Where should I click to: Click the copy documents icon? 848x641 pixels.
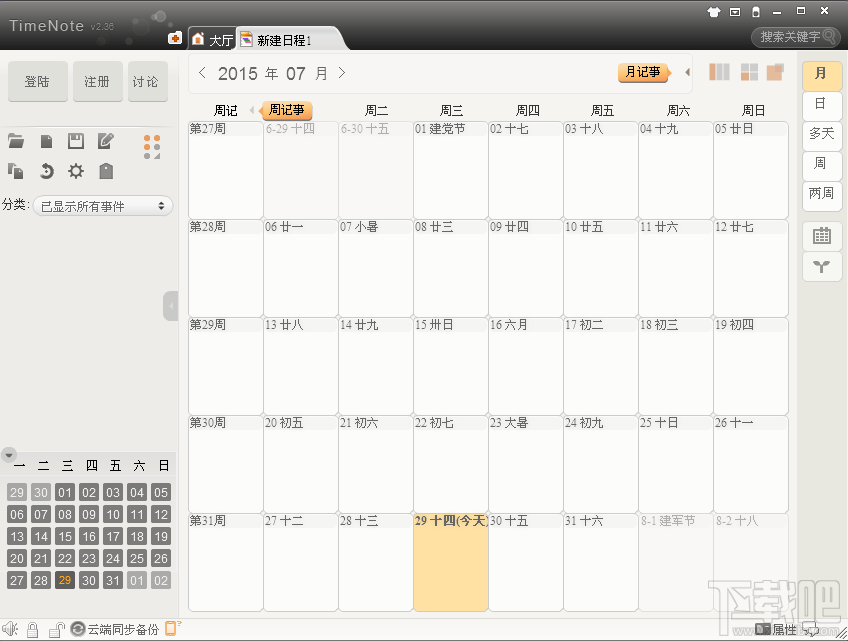(x=16, y=171)
